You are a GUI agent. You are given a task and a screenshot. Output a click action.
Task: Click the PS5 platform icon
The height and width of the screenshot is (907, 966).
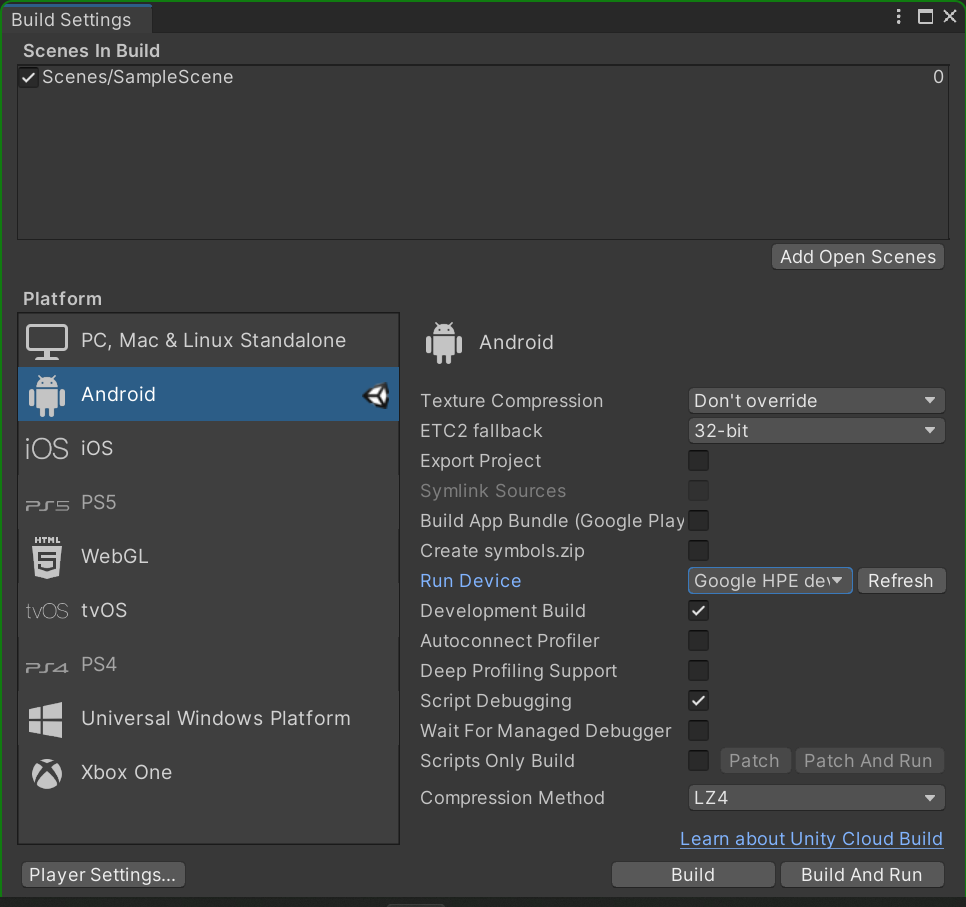tap(44, 502)
